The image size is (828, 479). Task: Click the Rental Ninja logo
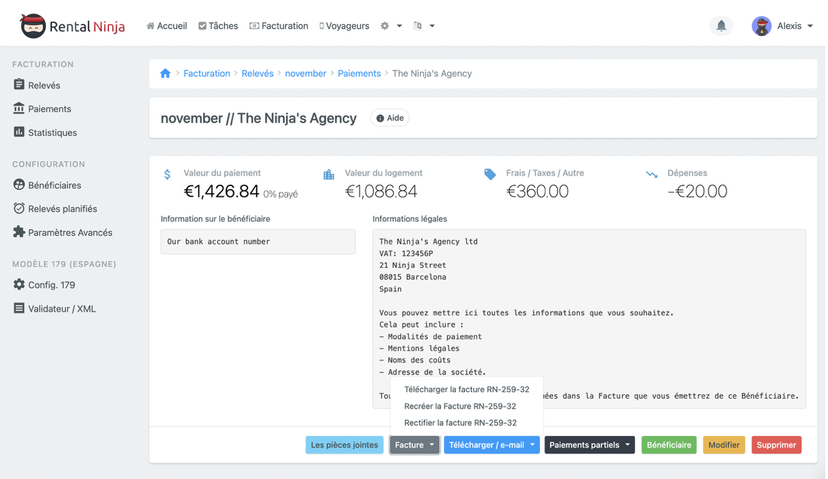tap(72, 26)
